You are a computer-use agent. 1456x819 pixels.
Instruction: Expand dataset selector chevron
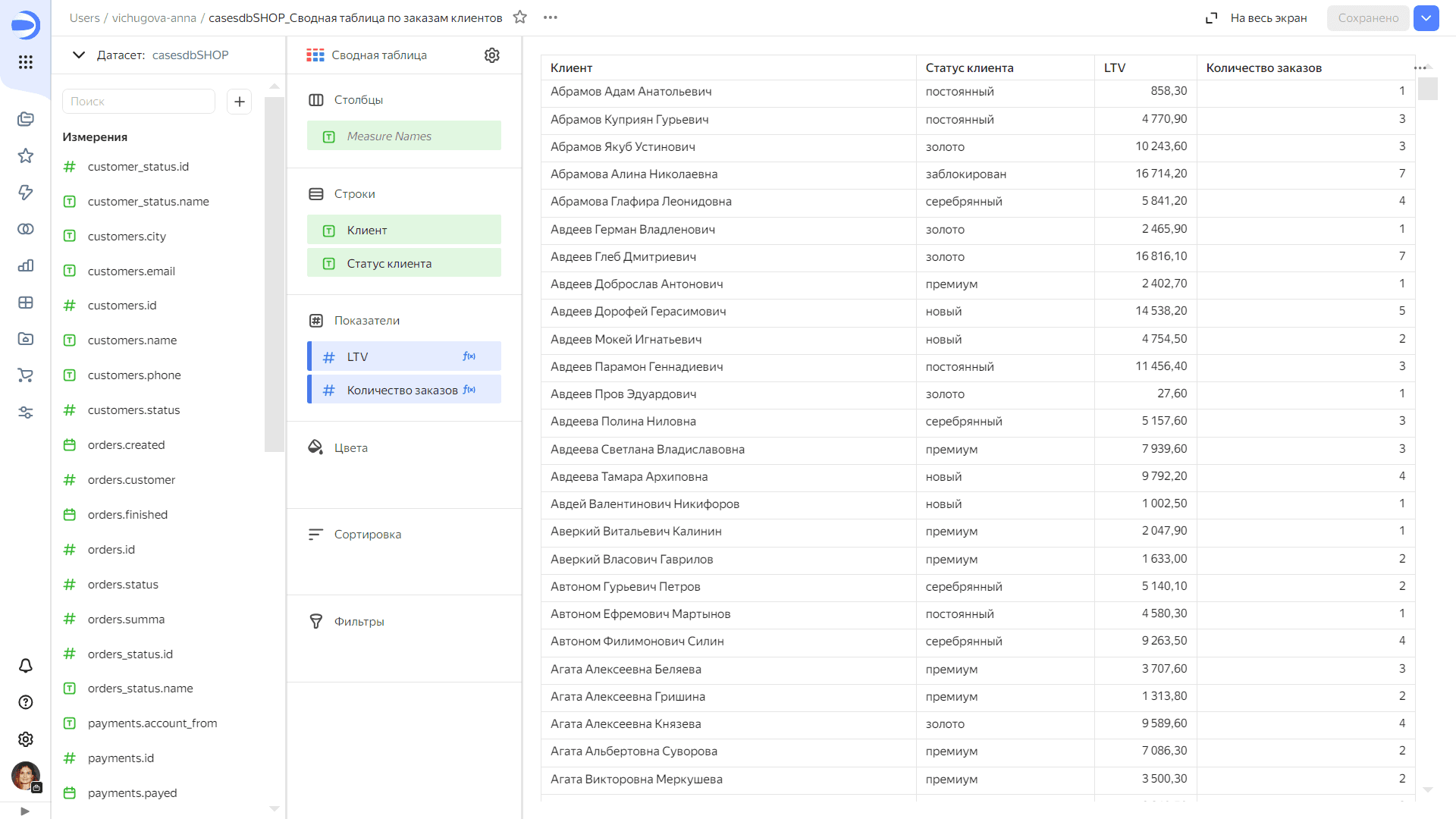(x=78, y=55)
